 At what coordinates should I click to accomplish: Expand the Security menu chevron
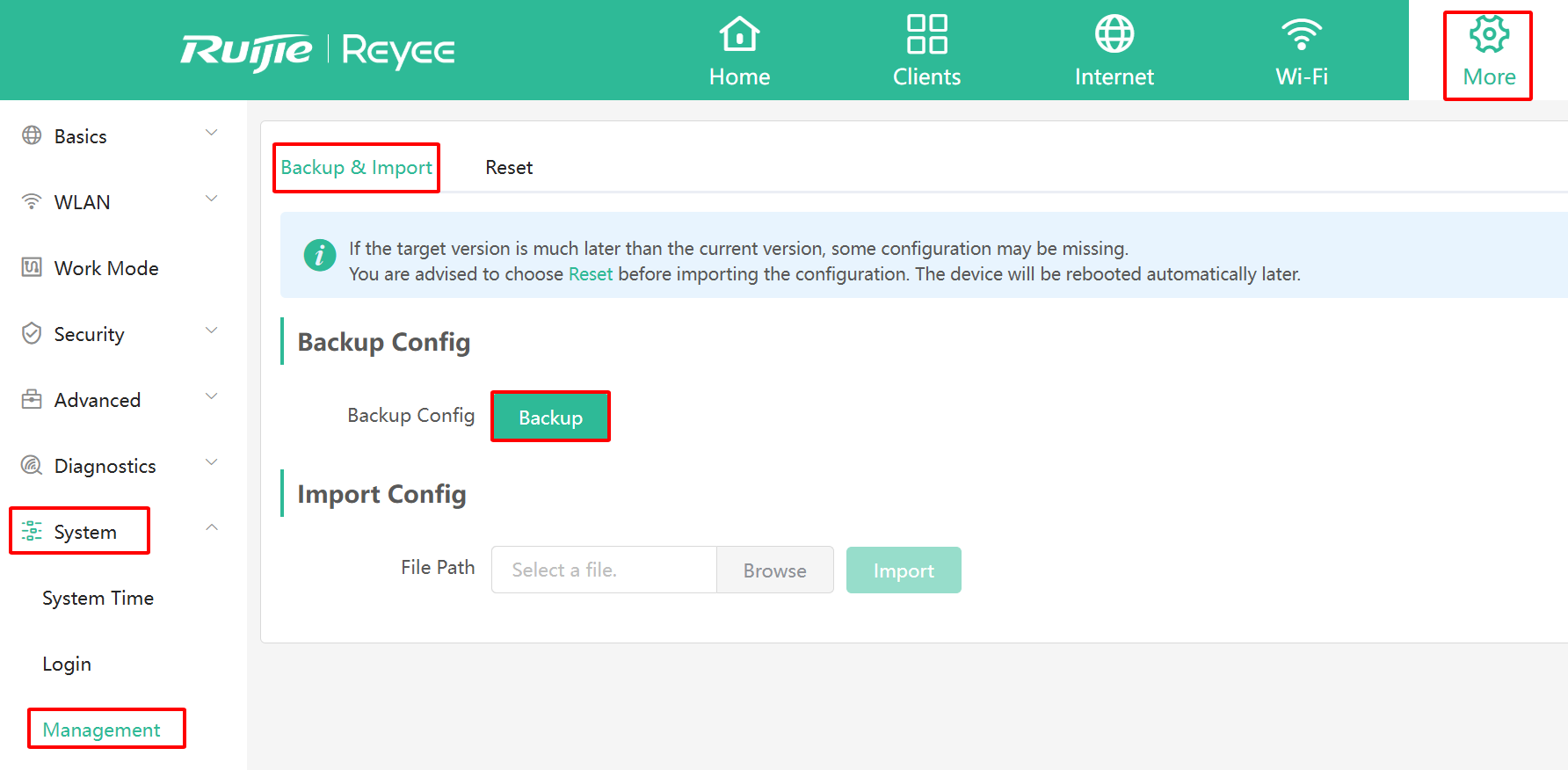coord(211,331)
